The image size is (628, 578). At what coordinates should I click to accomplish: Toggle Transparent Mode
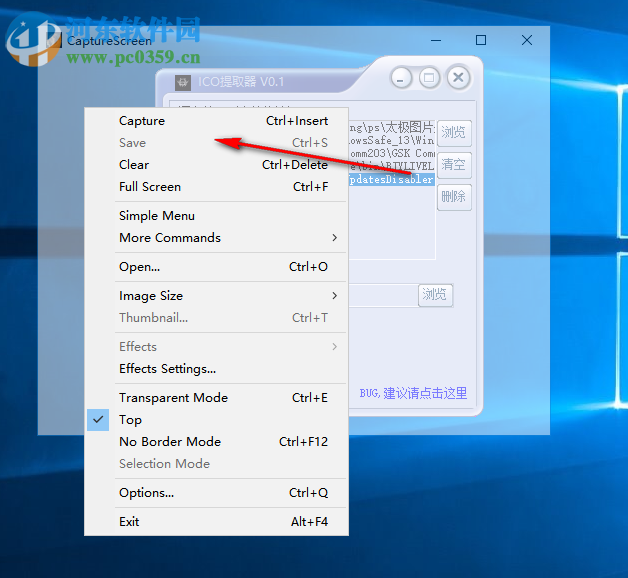[216, 398]
